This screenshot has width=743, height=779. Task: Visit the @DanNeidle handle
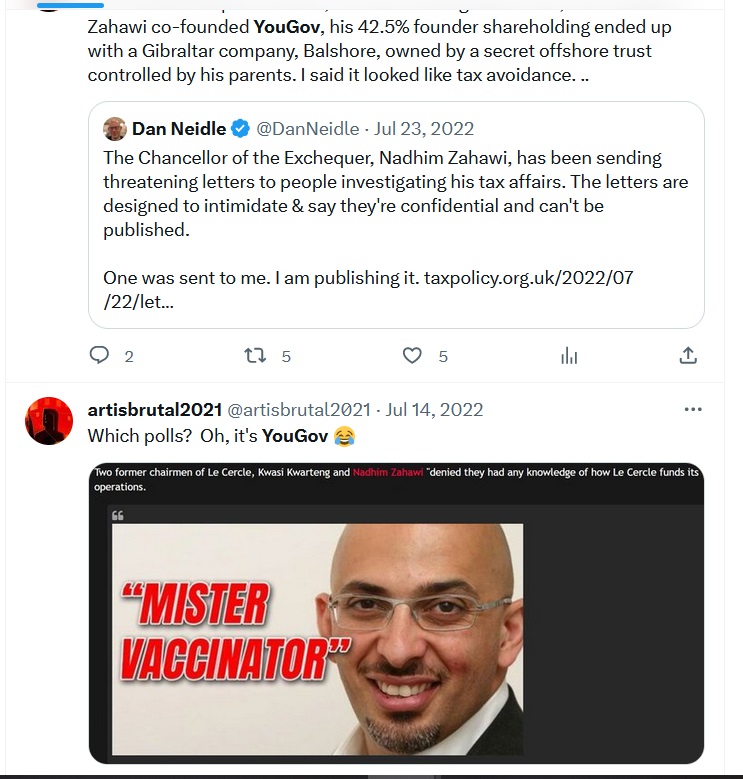tap(307, 129)
